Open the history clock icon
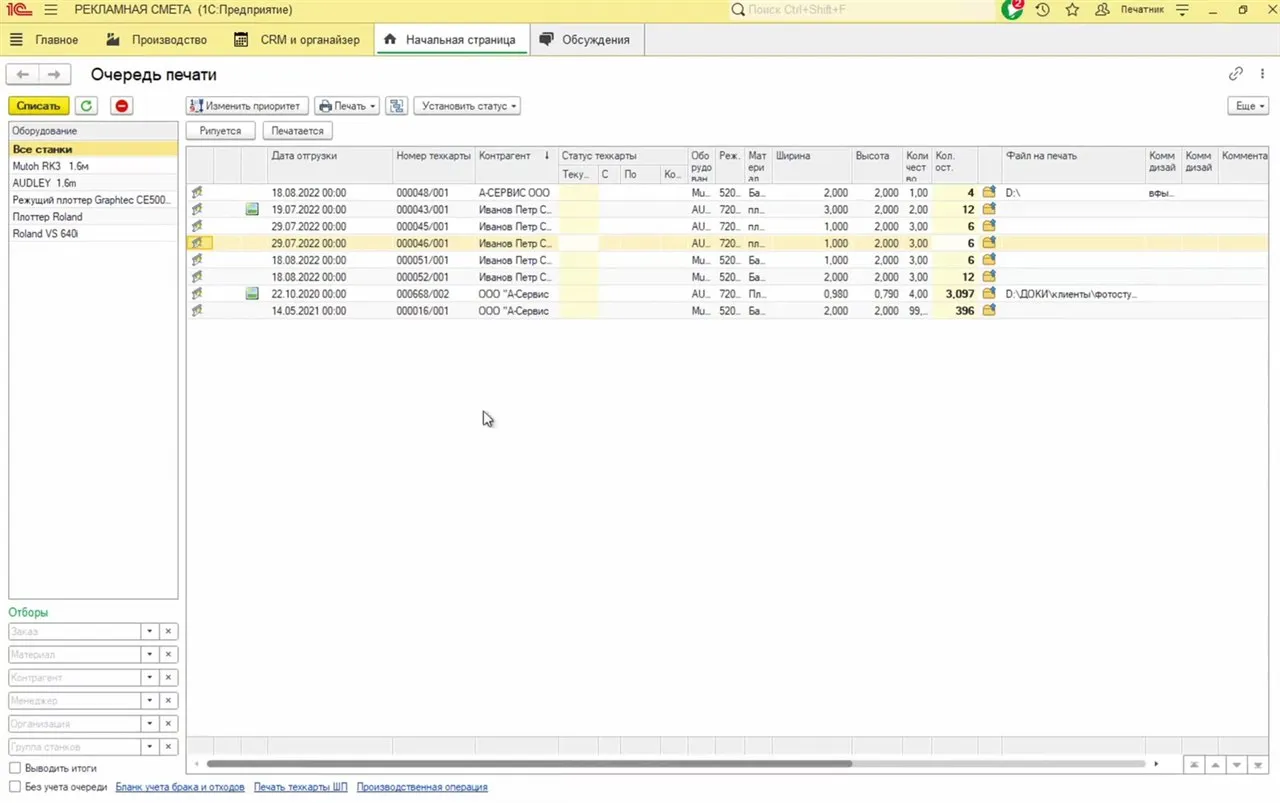Image resolution: width=1280 pixels, height=803 pixels. click(x=1042, y=10)
